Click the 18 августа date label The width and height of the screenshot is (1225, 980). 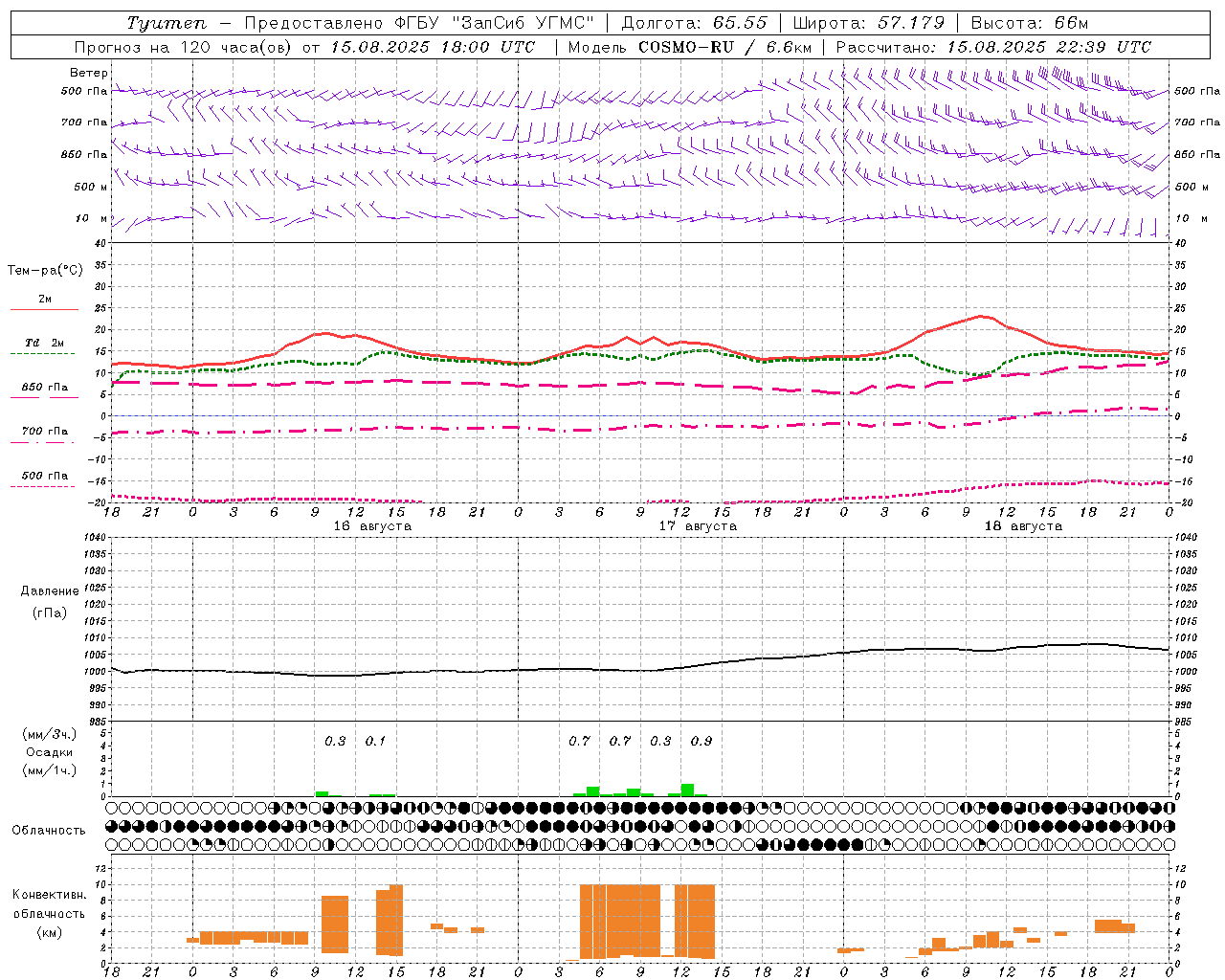[x=1023, y=526]
